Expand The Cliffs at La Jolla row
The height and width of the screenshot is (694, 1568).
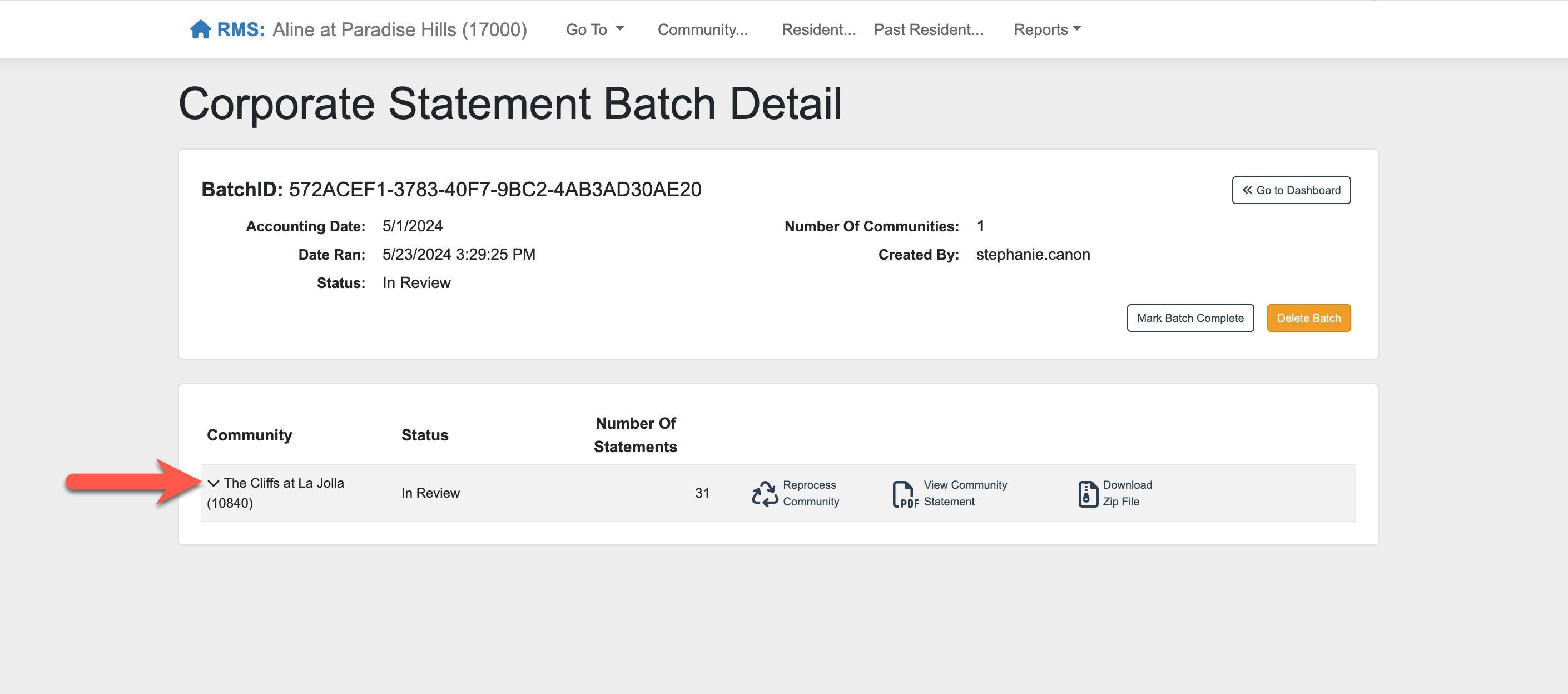coord(213,483)
